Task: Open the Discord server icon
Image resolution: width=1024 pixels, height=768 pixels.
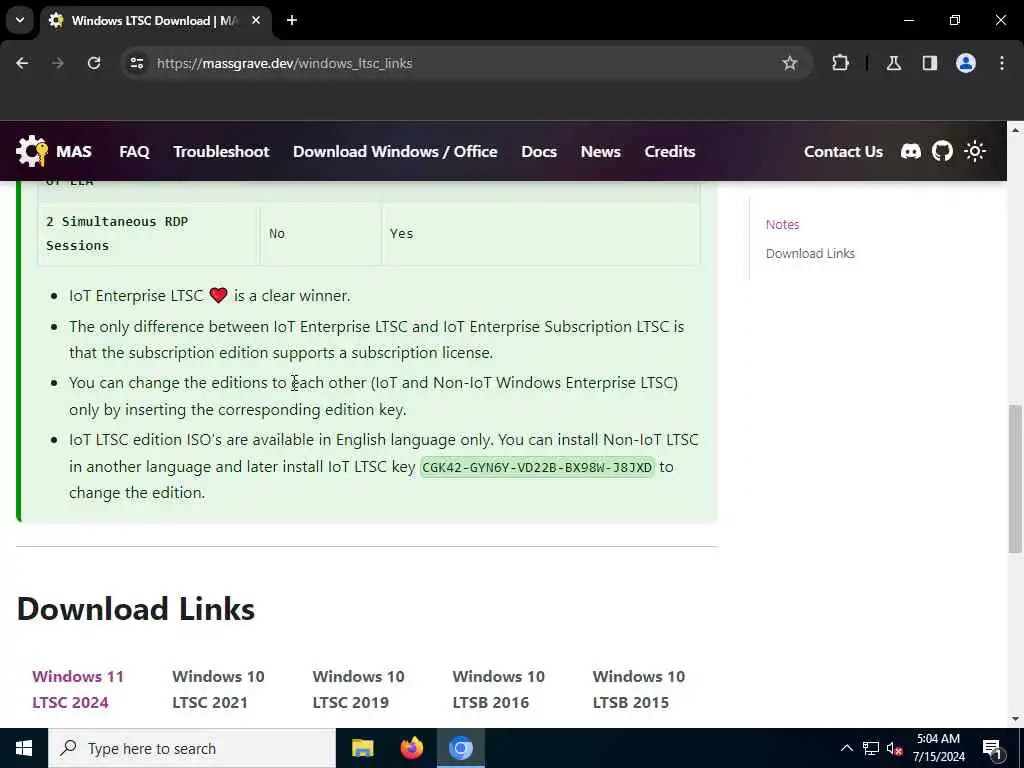Action: click(x=910, y=152)
